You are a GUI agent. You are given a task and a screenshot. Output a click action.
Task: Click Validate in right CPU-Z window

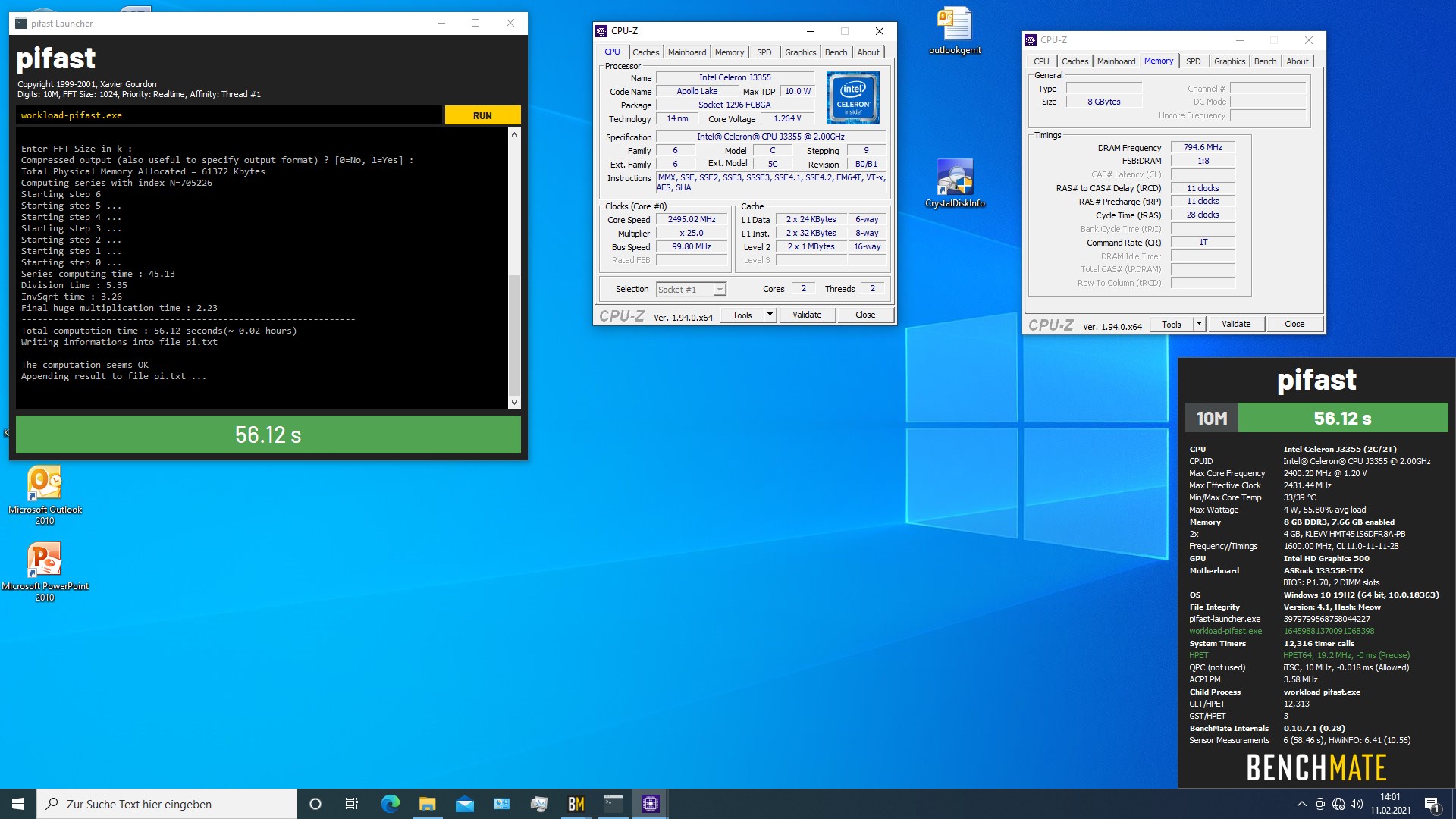click(1236, 324)
